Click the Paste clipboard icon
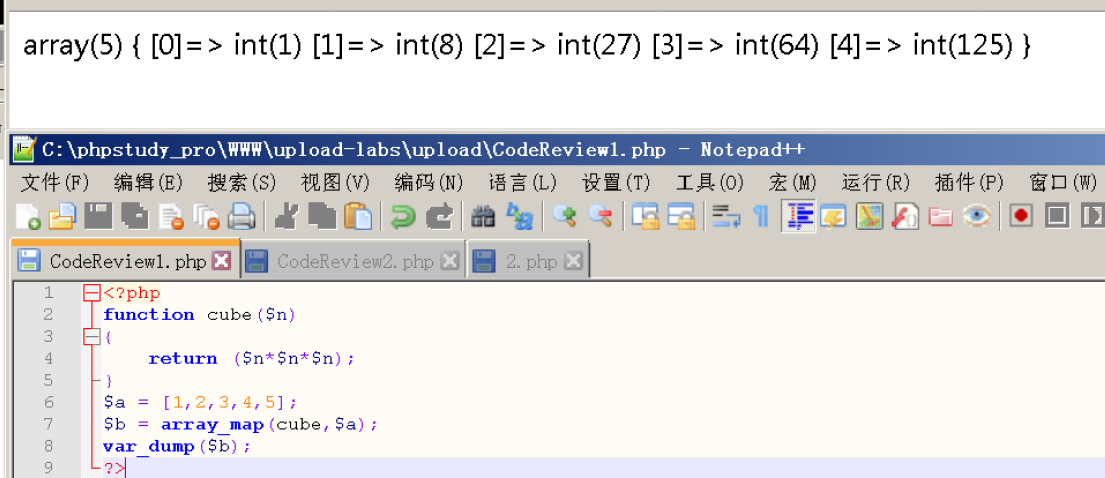The height and width of the screenshot is (478, 1105). click(358, 216)
